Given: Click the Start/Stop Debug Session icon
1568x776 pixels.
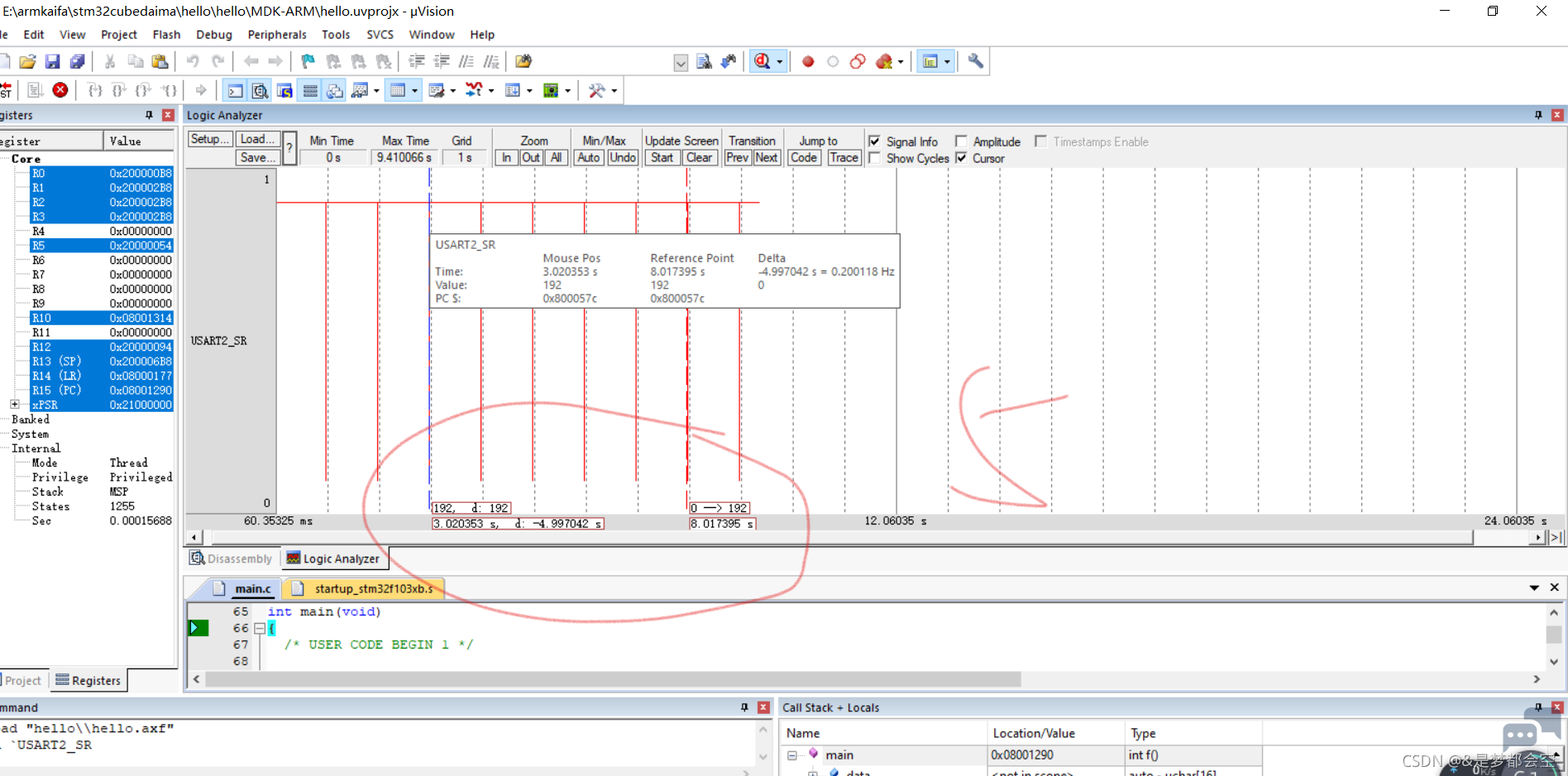Looking at the screenshot, I should [762, 61].
